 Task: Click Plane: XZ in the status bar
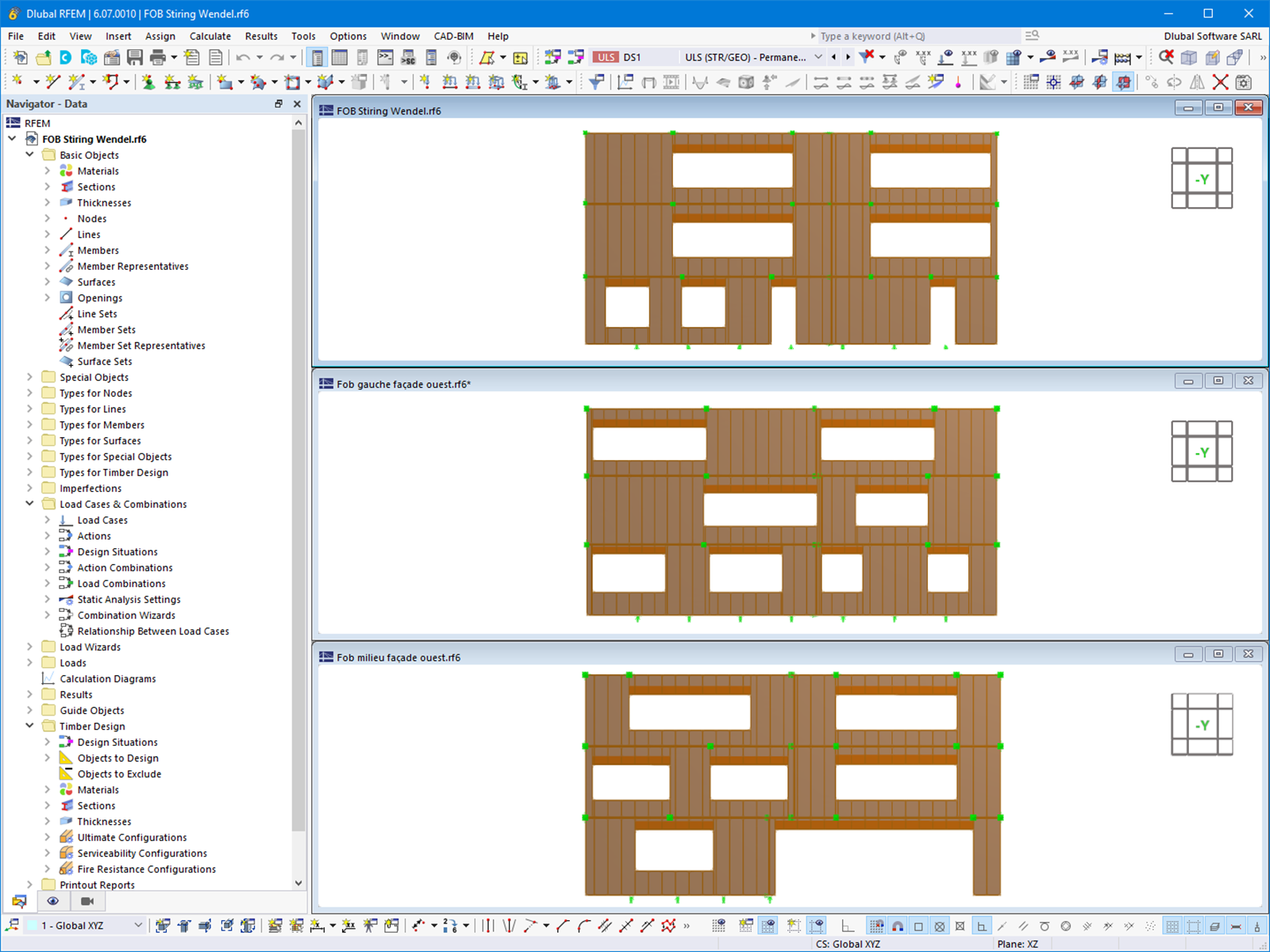point(1018,944)
